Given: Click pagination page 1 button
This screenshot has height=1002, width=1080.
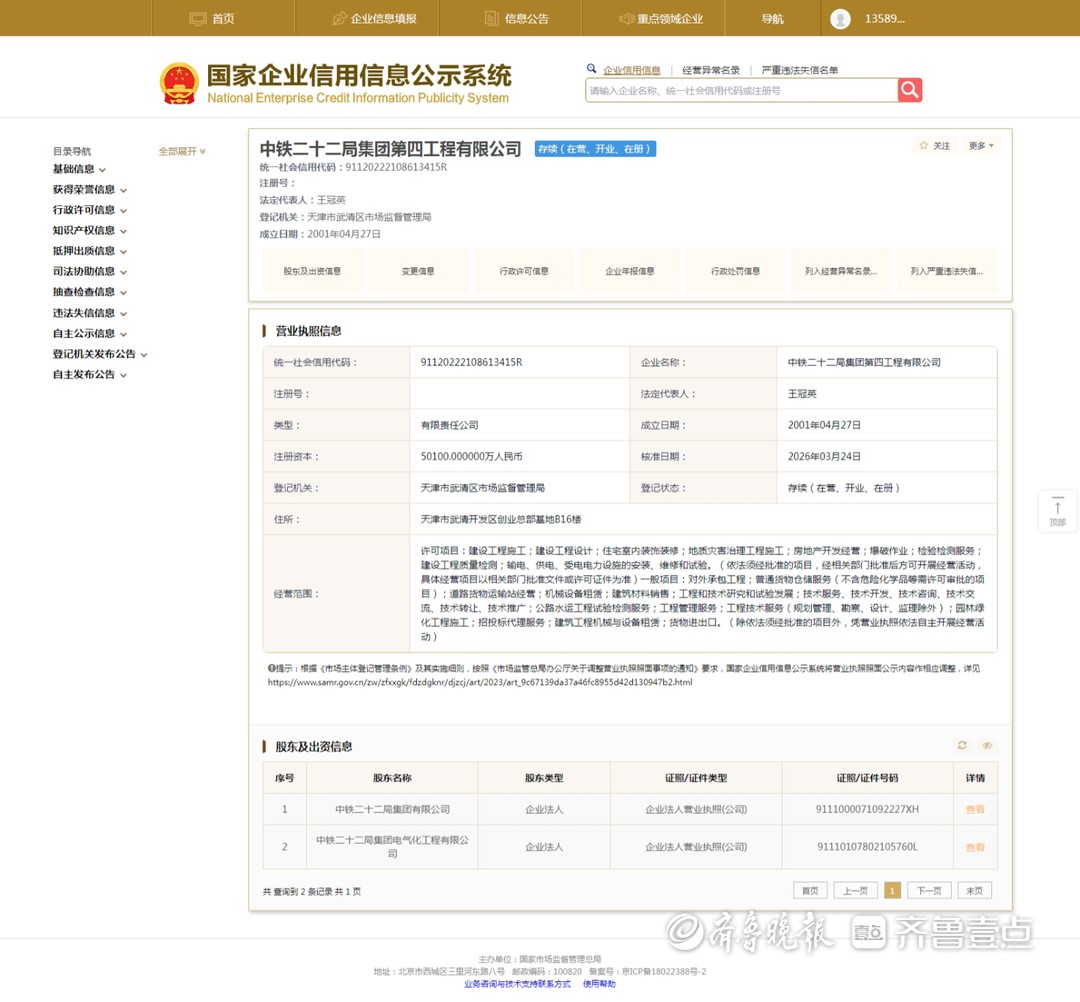Looking at the screenshot, I should coord(892,890).
